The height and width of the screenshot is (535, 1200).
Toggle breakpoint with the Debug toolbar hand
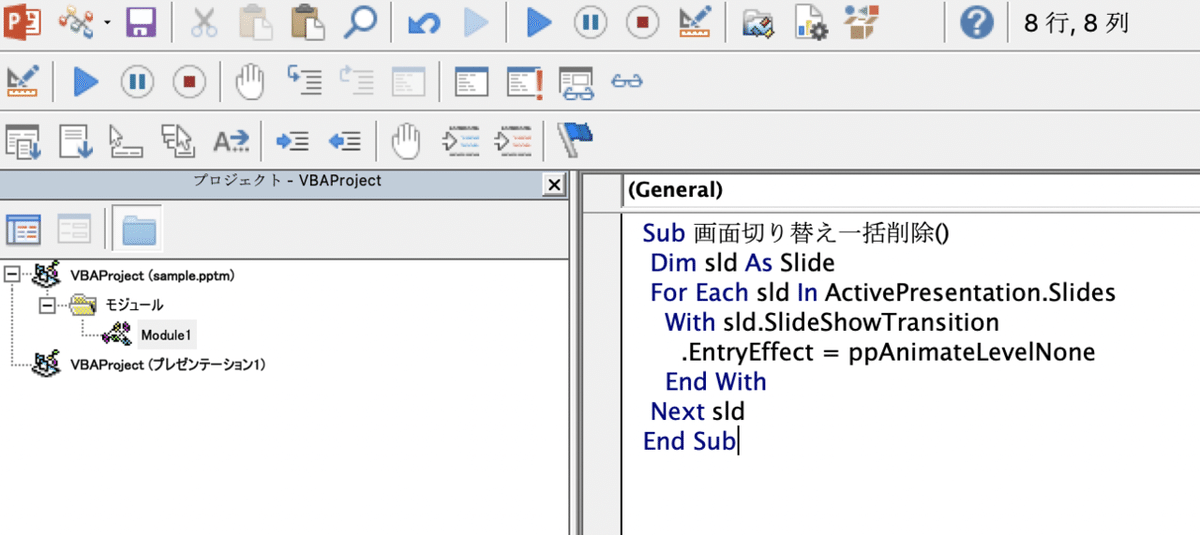(x=250, y=82)
